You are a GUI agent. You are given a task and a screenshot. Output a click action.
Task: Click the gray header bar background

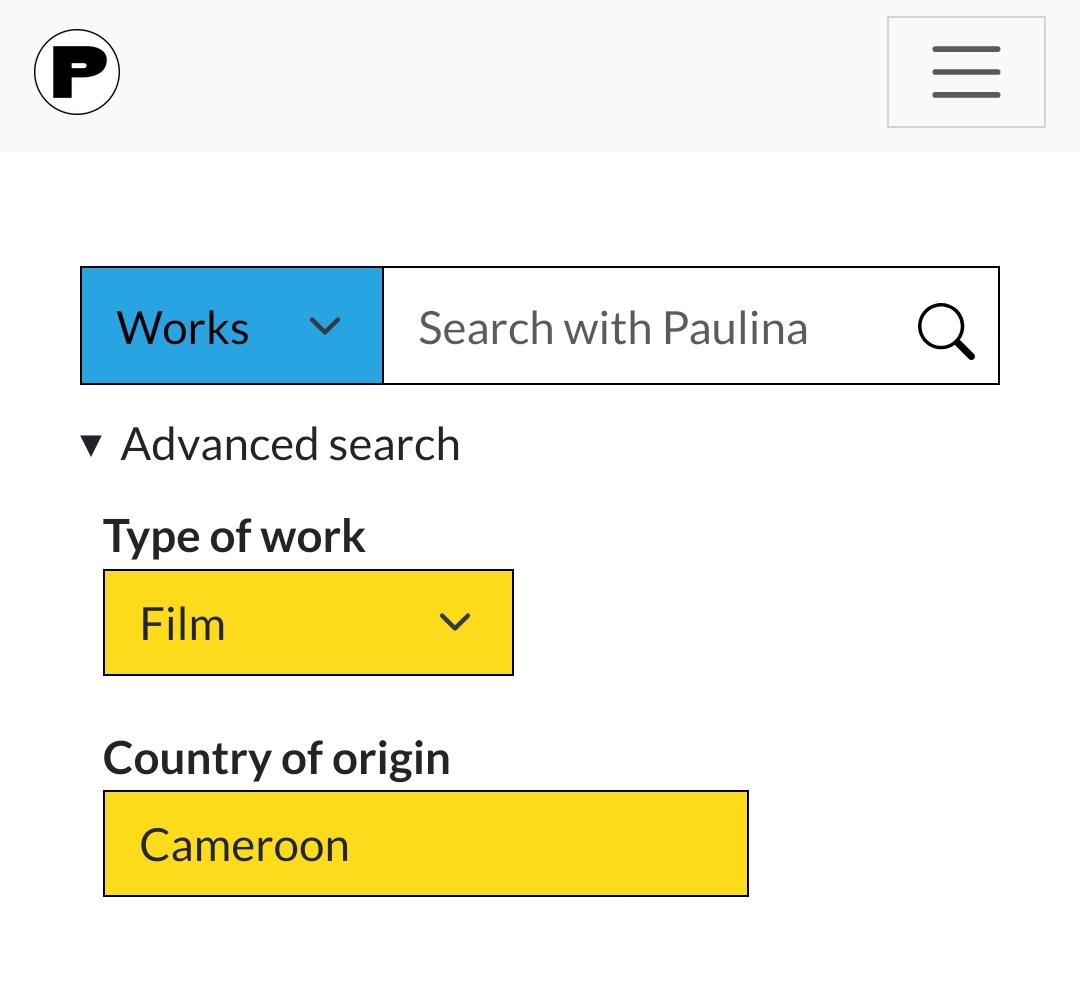(x=500, y=75)
